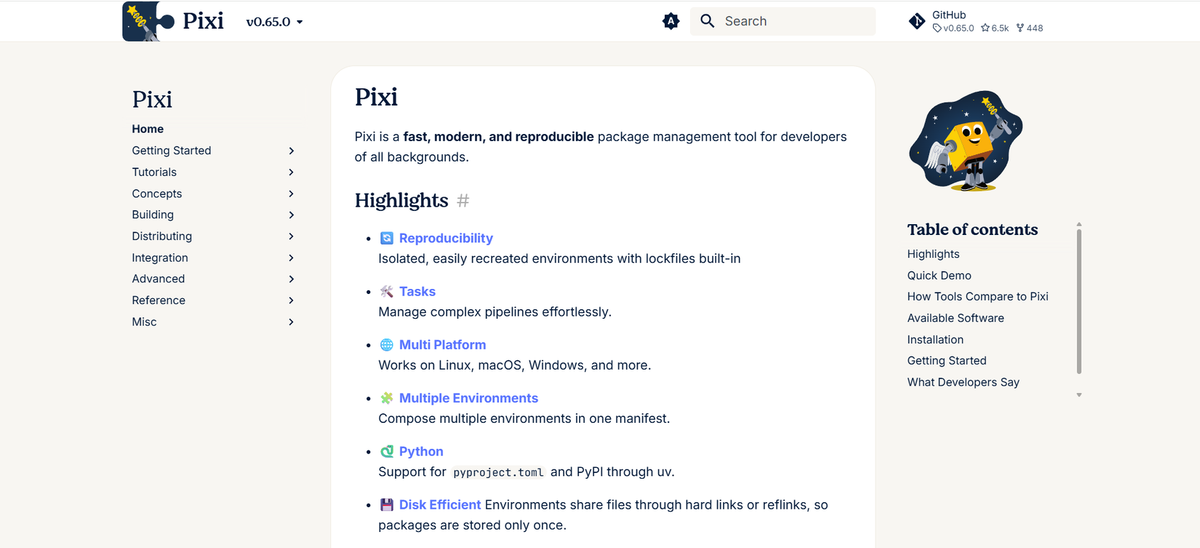This screenshot has height=548, width=1200.
Task: Click the Pixi logo icon in header
Action: [148, 21]
